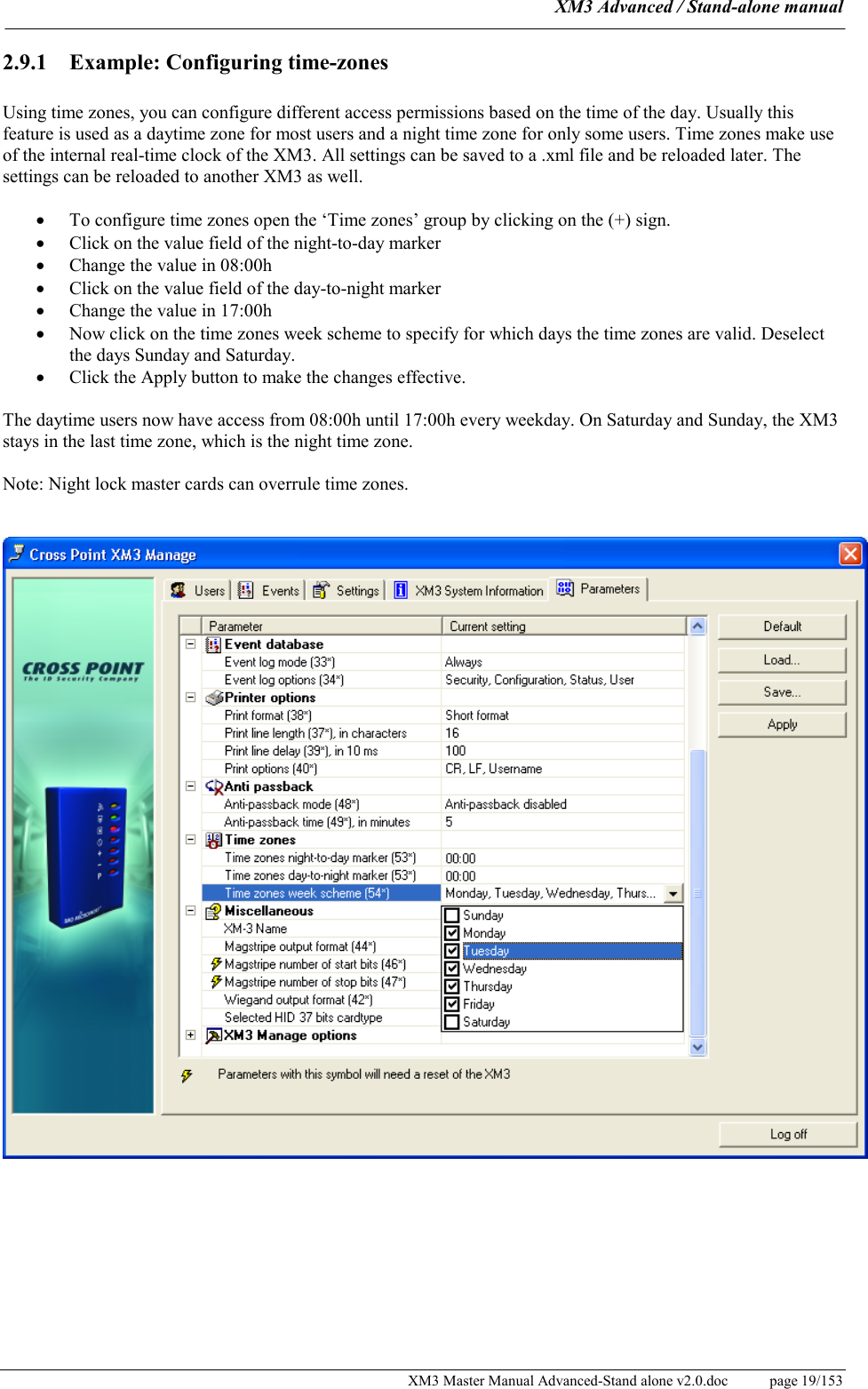The image size is (868, 1389).
Task: Click the Parameter column header
Action: coord(321,626)
